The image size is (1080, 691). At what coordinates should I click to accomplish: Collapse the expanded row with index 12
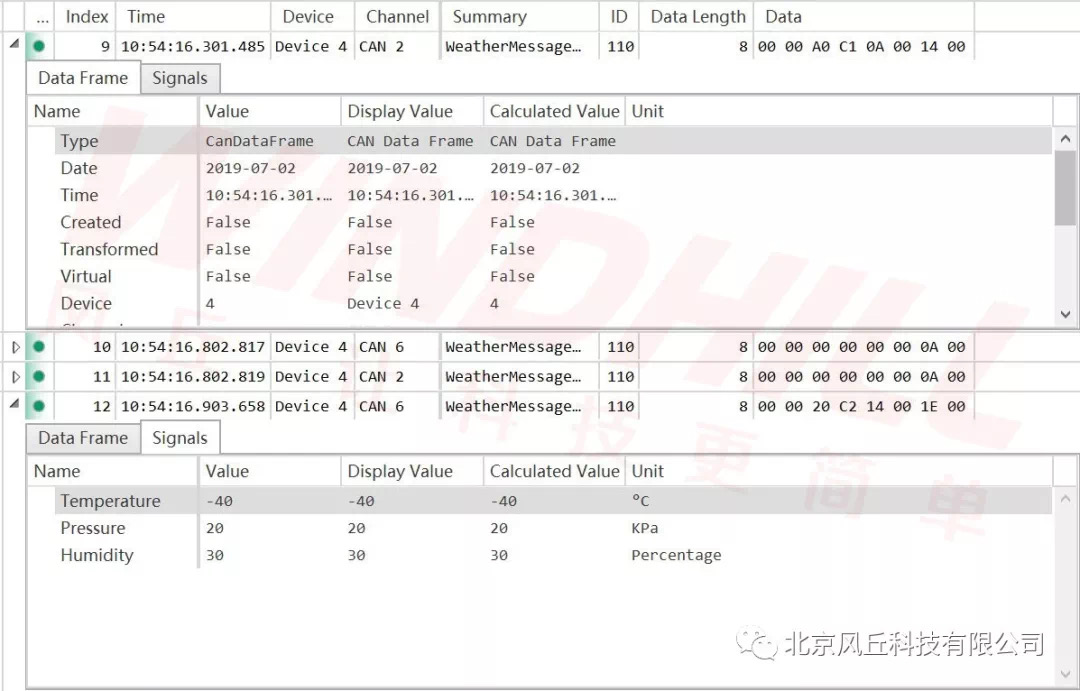[x=14, y=405]
